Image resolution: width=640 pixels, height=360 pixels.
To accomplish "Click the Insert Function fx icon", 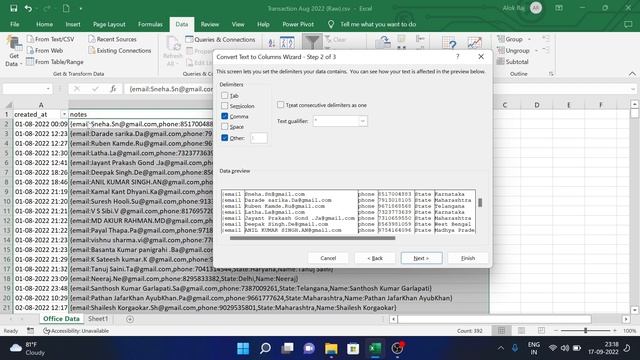I will coord(113,89).
